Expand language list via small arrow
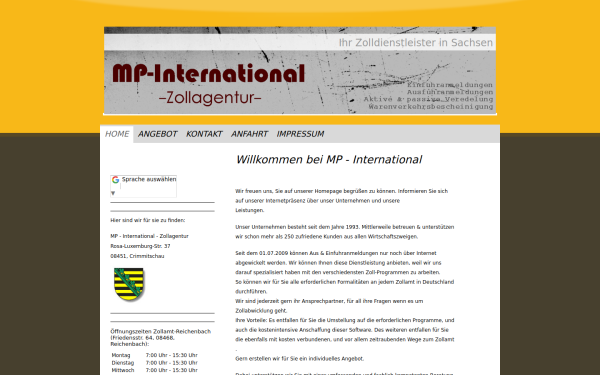The width and height of the screenshot is (600, 375). click(113, 193)
